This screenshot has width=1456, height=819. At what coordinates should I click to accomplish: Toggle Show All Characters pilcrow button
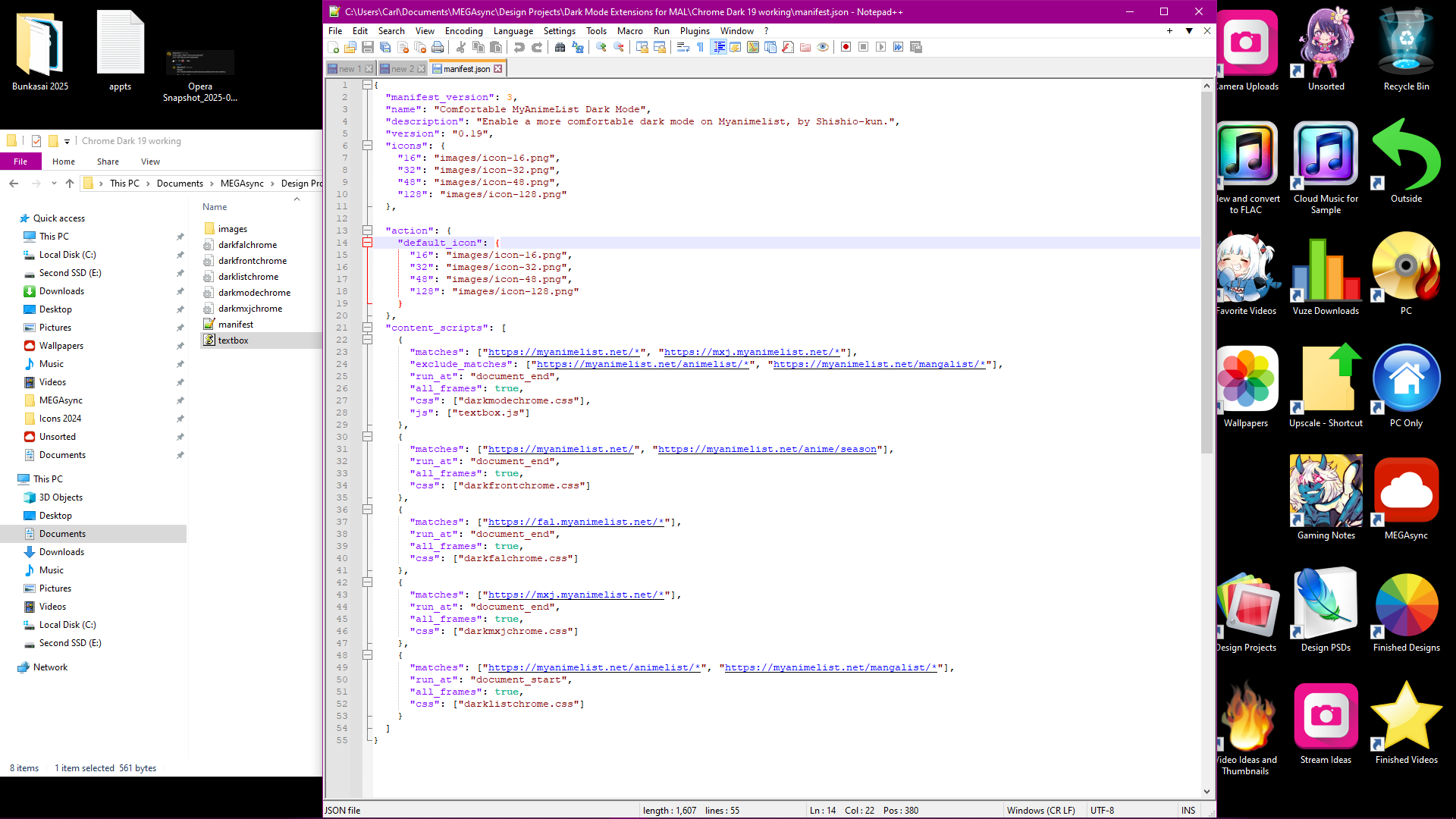coord(700,47)
